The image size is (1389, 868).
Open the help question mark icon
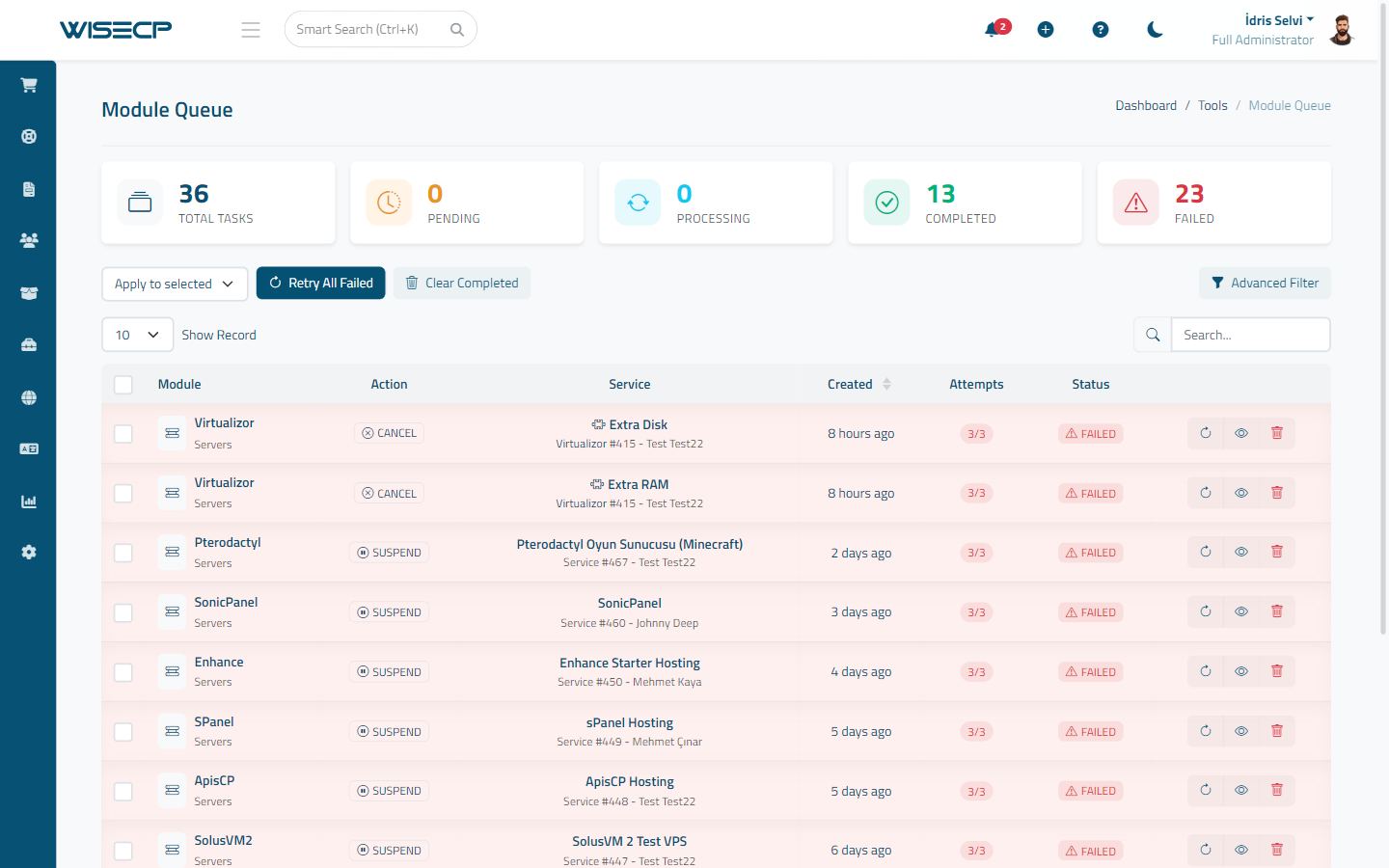click(x=1101, y=30)
